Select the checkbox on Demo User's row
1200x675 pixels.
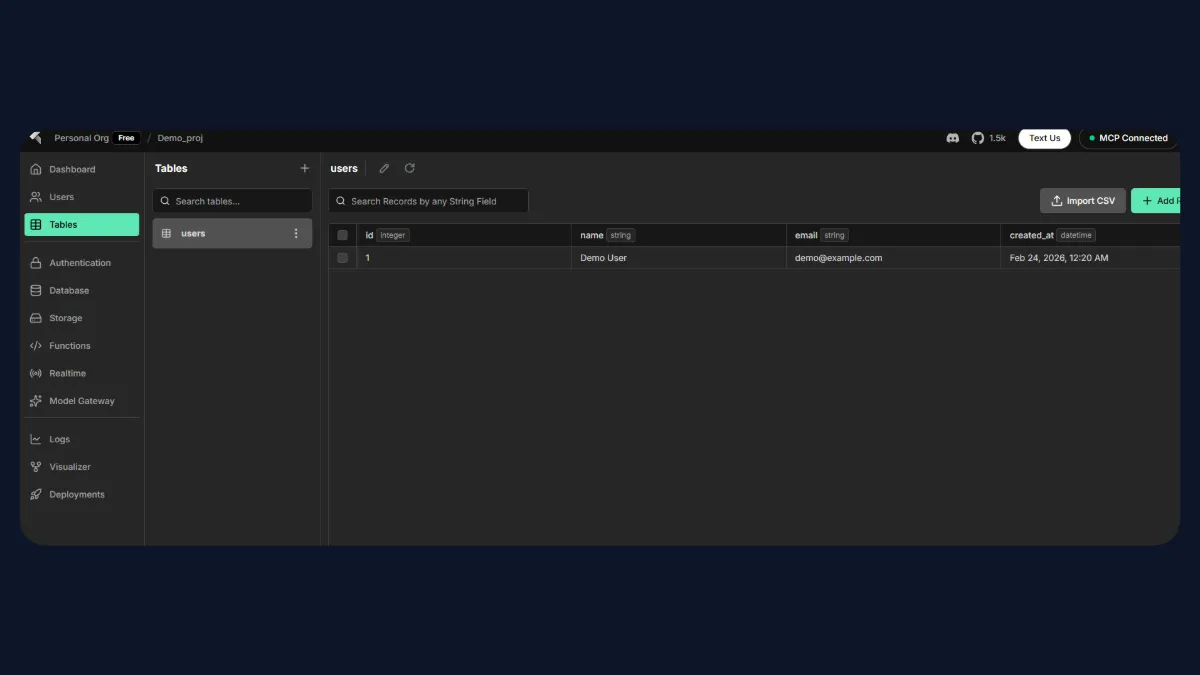(x=342, y=257)
